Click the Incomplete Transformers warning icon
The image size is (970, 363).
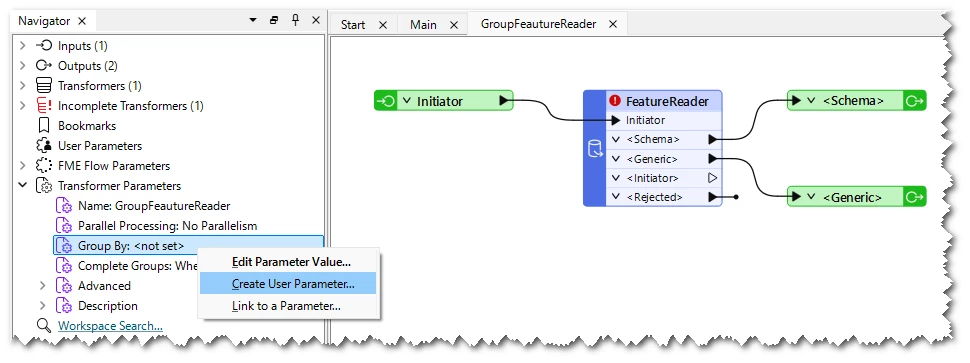click(44, 106)
